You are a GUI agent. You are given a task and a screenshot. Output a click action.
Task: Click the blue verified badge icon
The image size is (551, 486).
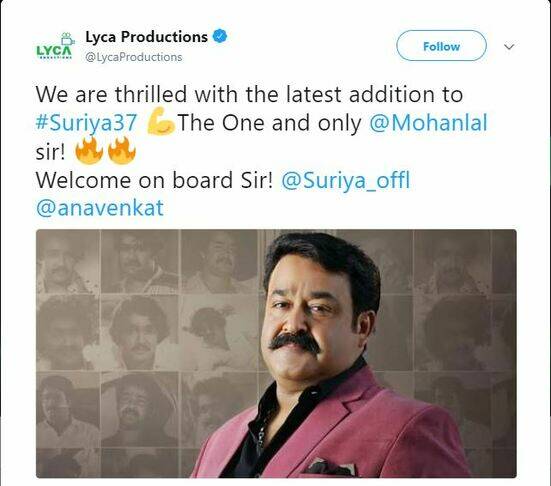point(220,36)
